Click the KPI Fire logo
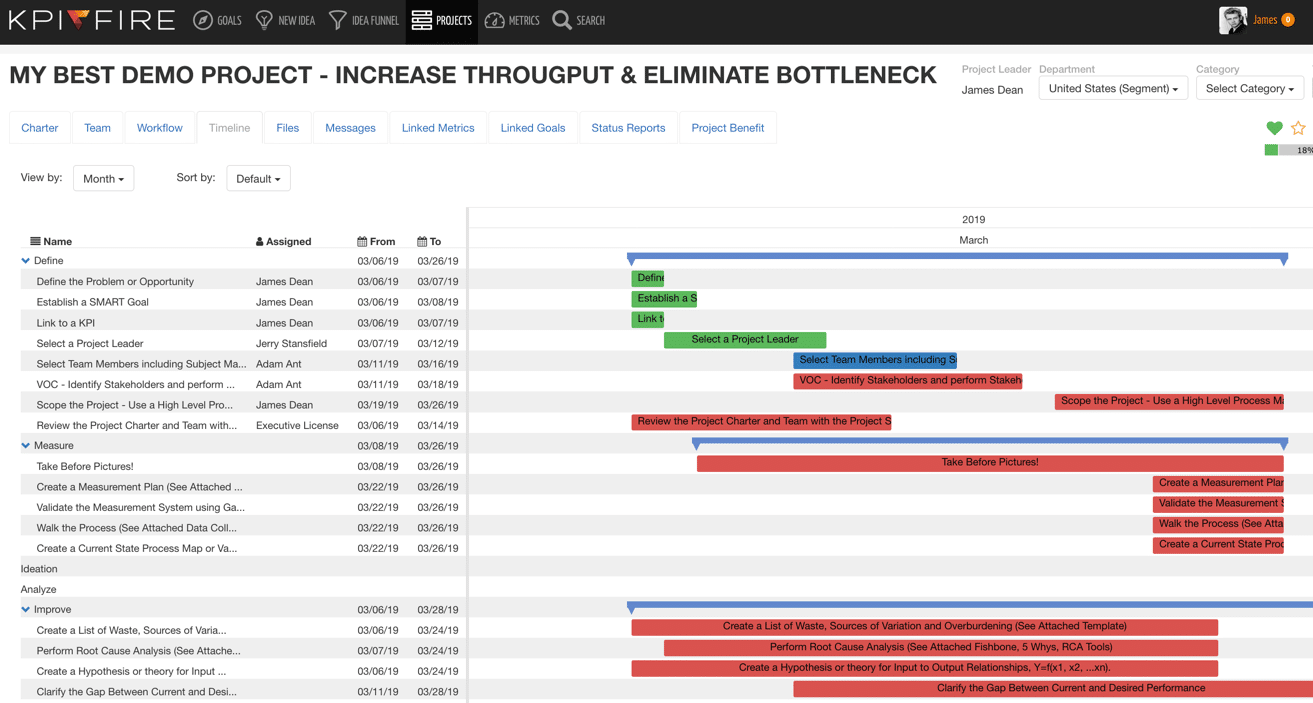 92,20
